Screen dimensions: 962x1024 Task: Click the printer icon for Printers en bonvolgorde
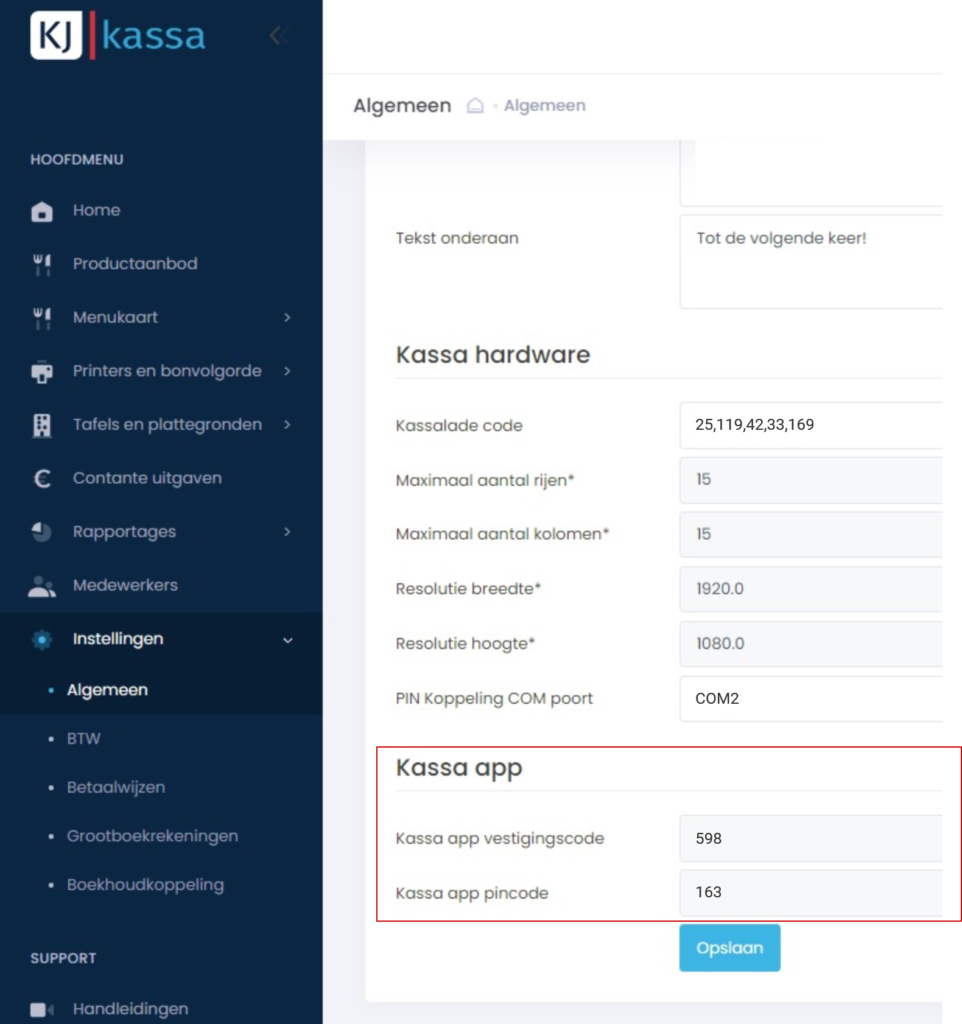(x=42, y=372)
